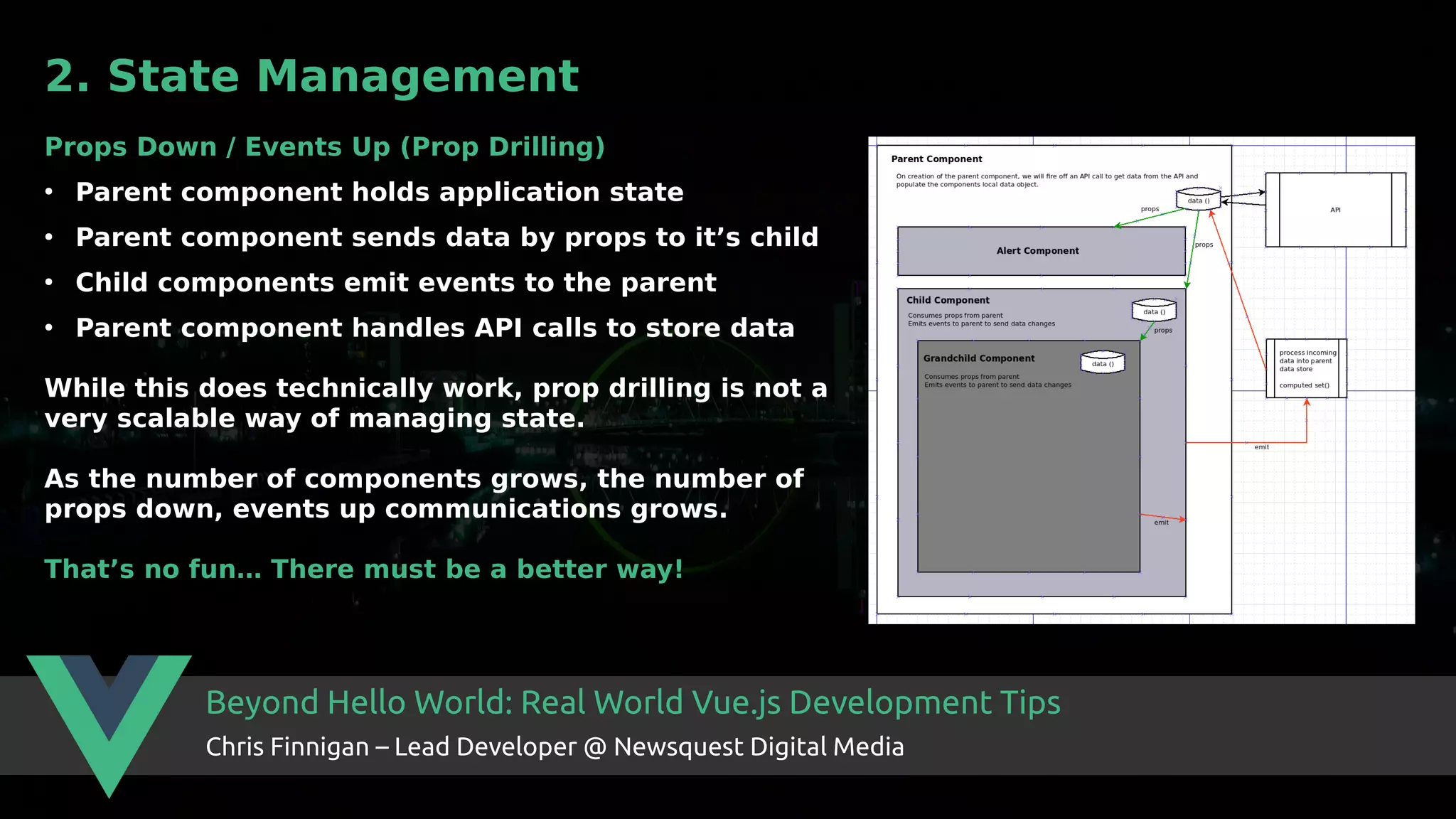Click the 'Props Down / Events Up' subtitle

point(324,146)
